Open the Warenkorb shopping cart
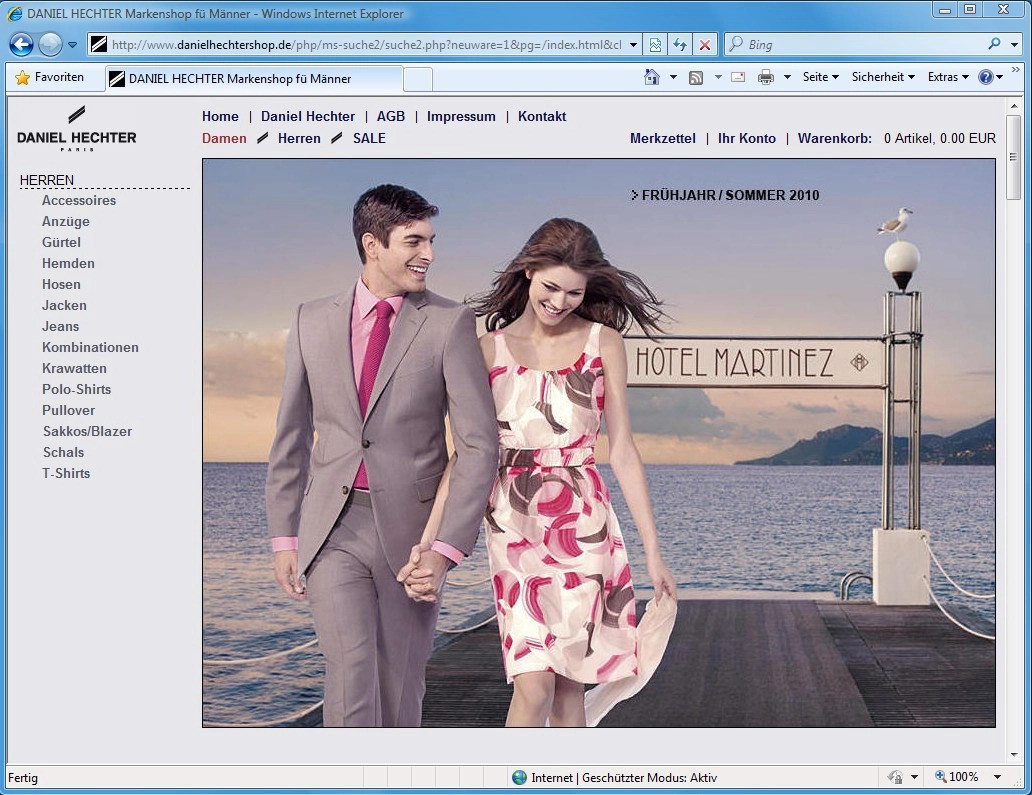 pyautogui.click(x=835, y=138)
